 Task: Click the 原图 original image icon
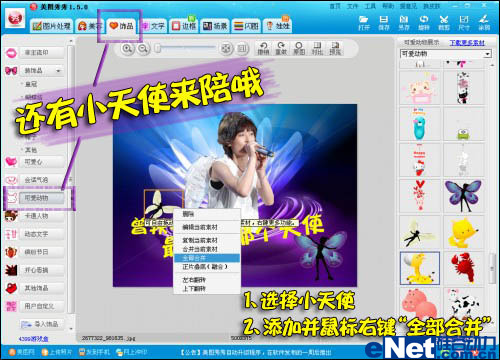[299, 48]
